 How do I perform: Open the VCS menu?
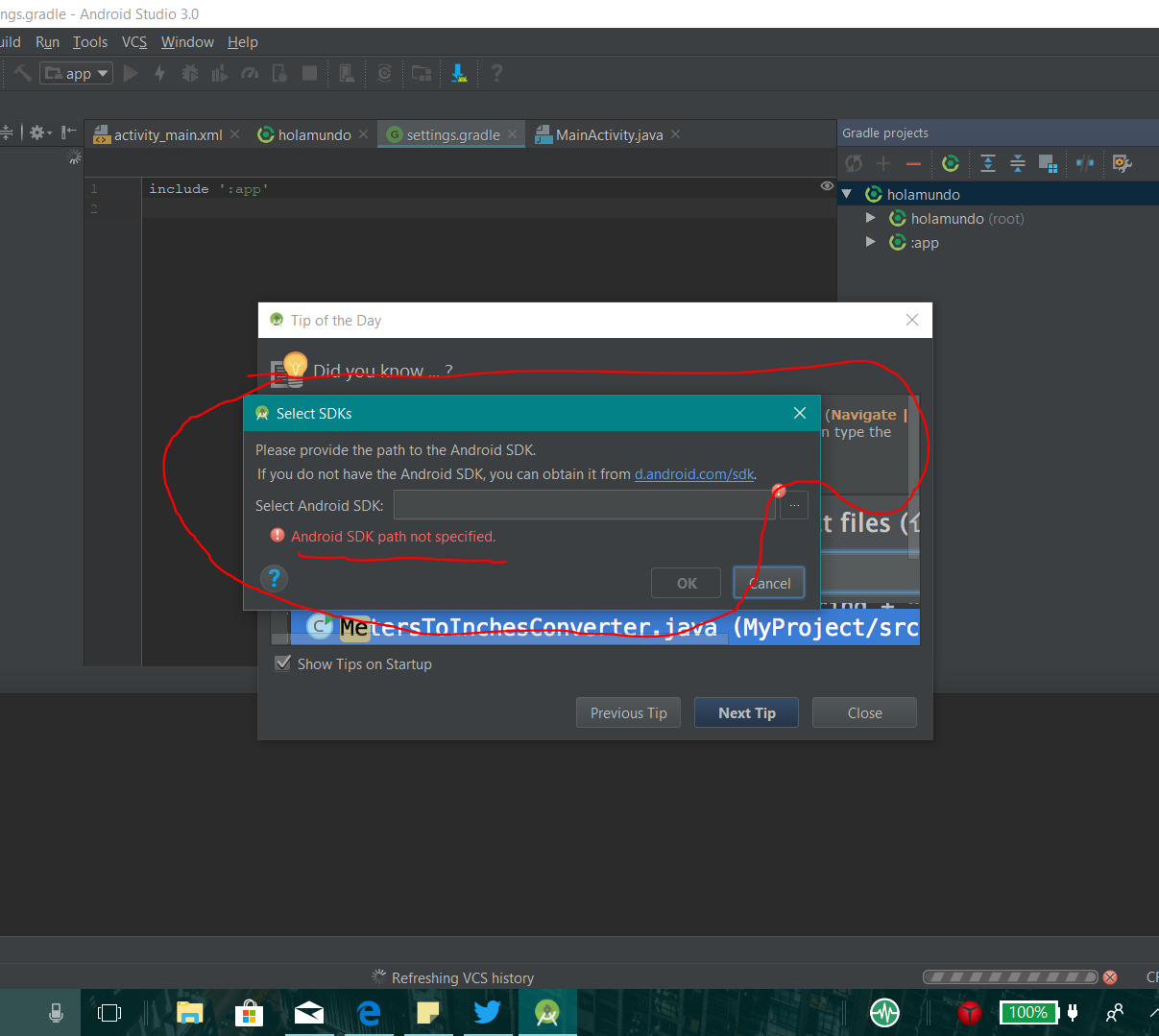tap(134, 42)
